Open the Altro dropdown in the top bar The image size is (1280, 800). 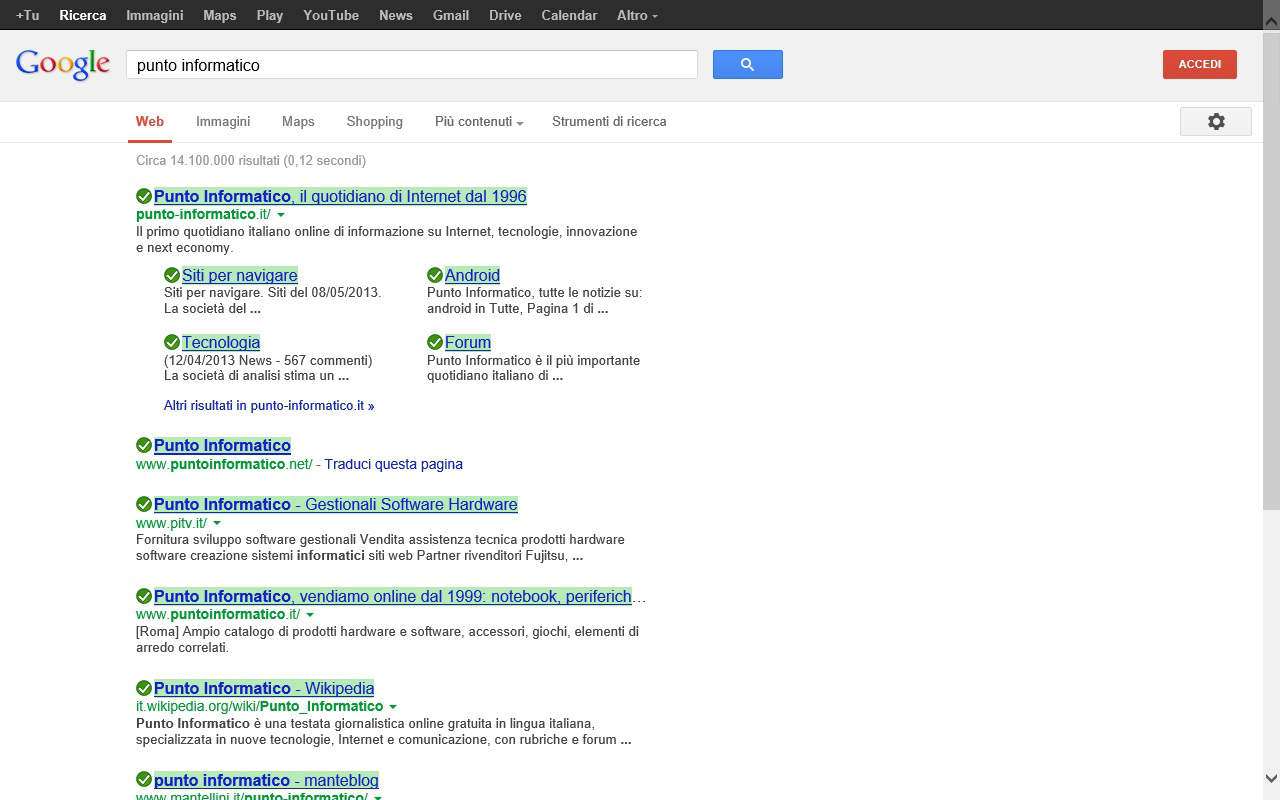coord(637,15)
